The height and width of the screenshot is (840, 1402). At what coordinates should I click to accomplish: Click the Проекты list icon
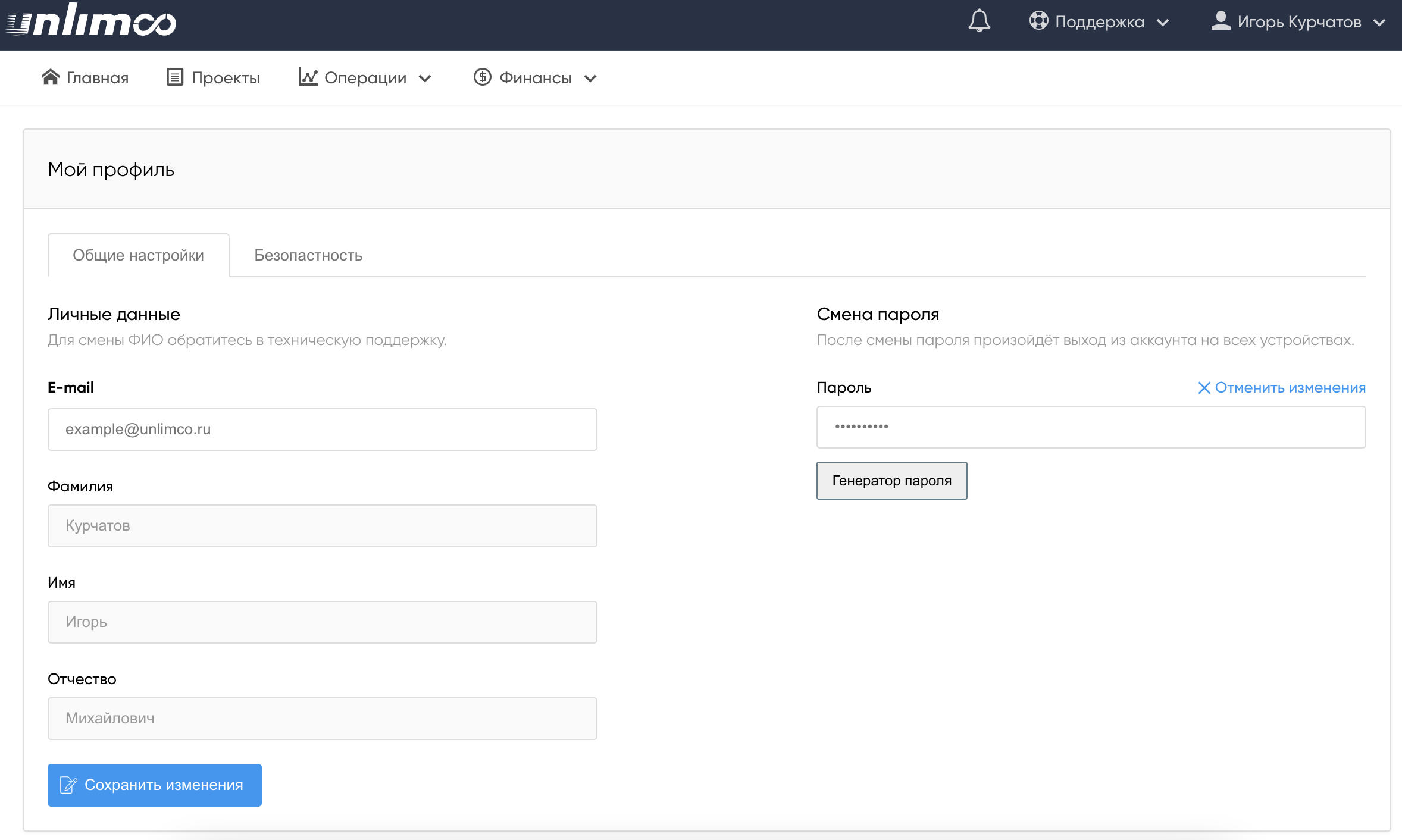[174, 77]
